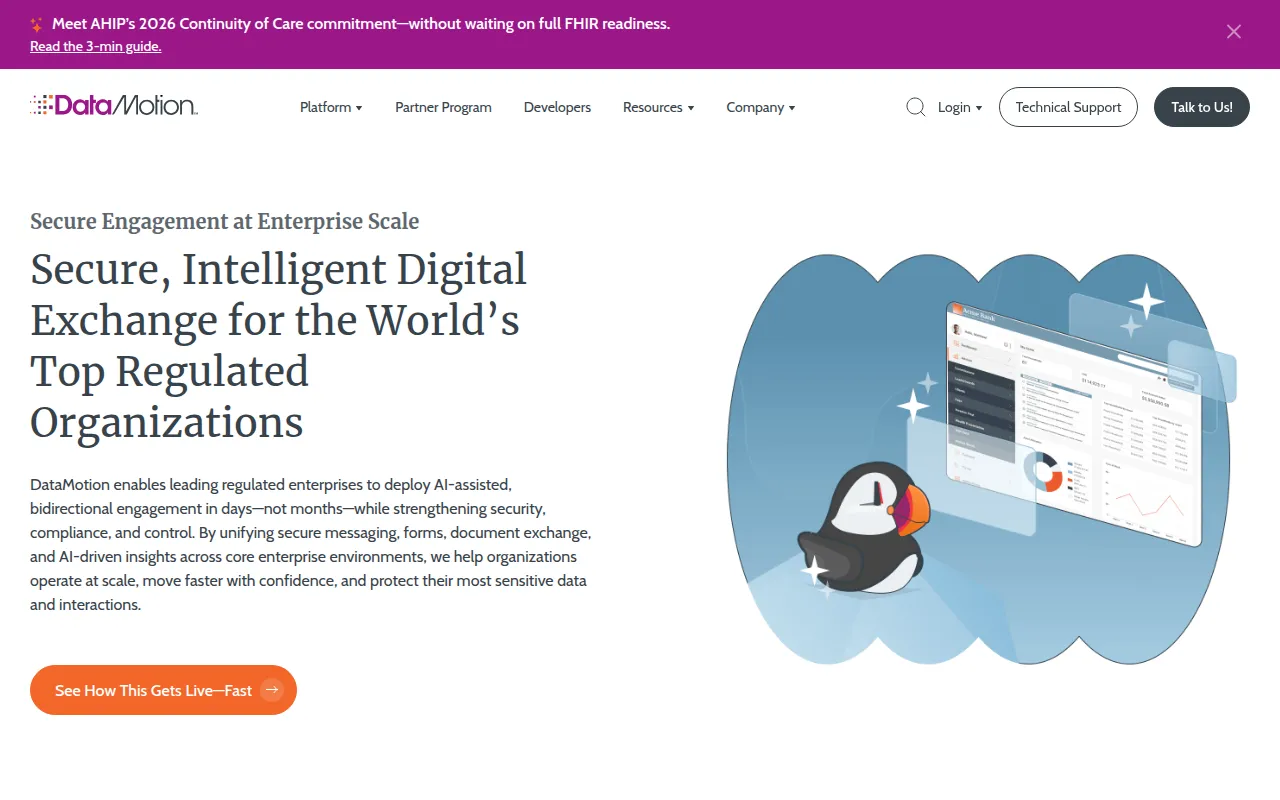The height and width of the screenshot is (800, 1280).
Task: Click the DataMotion description paragraph
Action: (x=310, y=545)
